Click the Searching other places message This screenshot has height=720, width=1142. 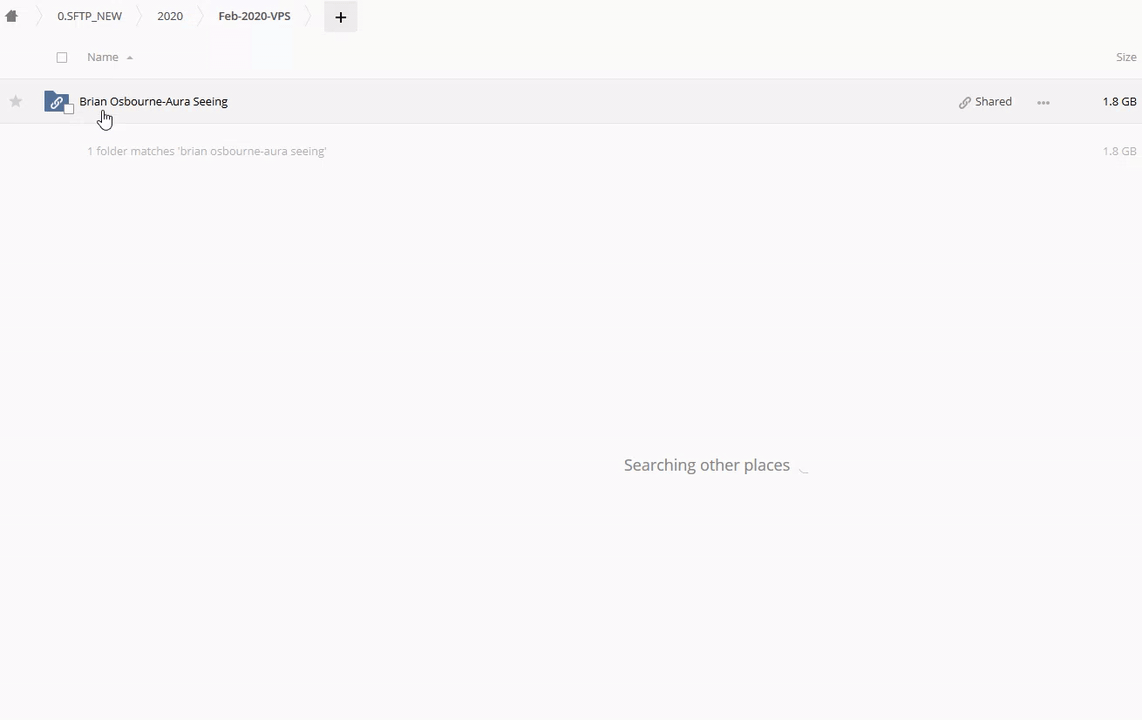pos(706,465)
